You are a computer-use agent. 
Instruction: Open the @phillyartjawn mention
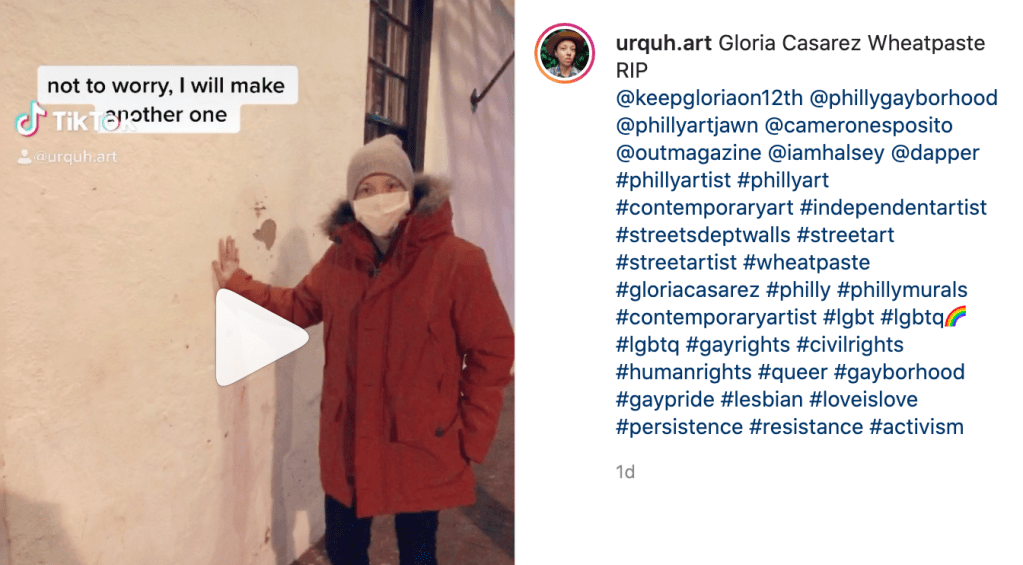tap(686, 125)
